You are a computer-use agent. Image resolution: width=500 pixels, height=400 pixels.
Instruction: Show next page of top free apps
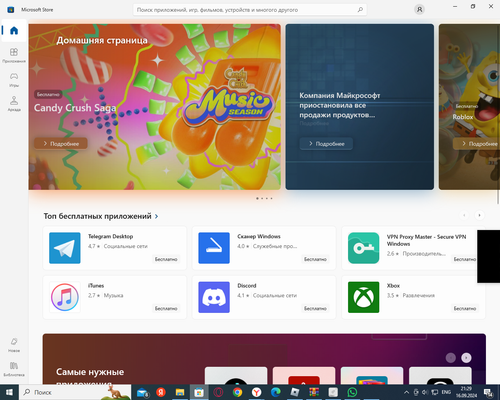(x=479, y=215)
